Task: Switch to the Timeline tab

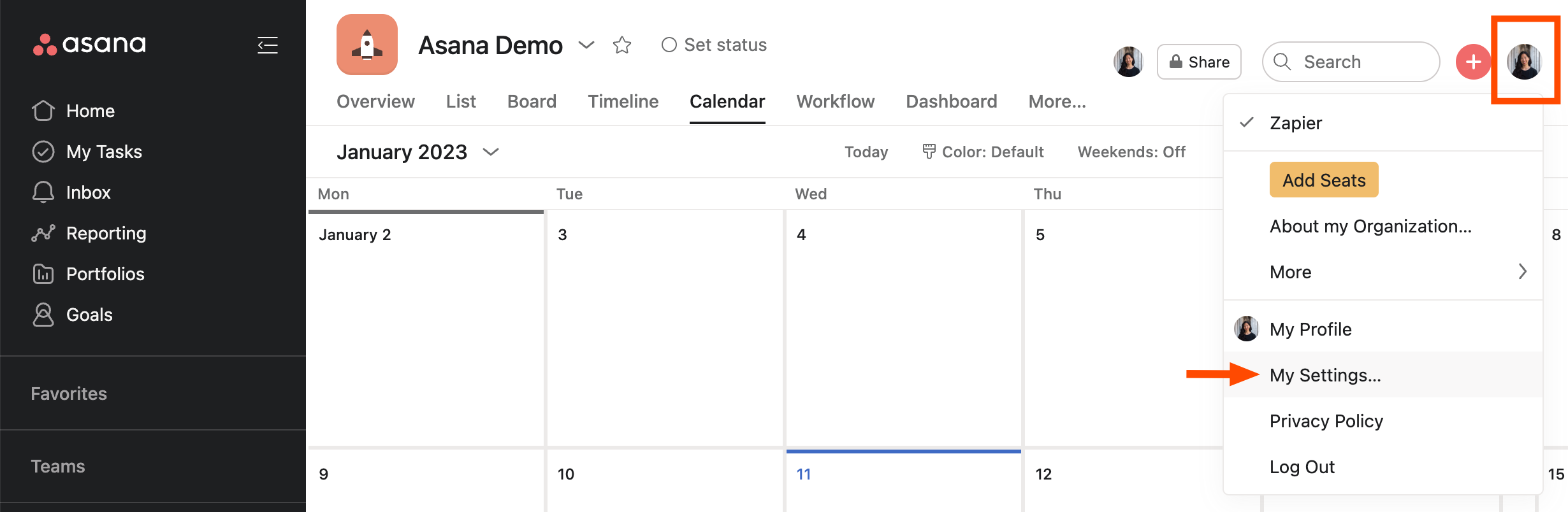Action: pos(623,101)
